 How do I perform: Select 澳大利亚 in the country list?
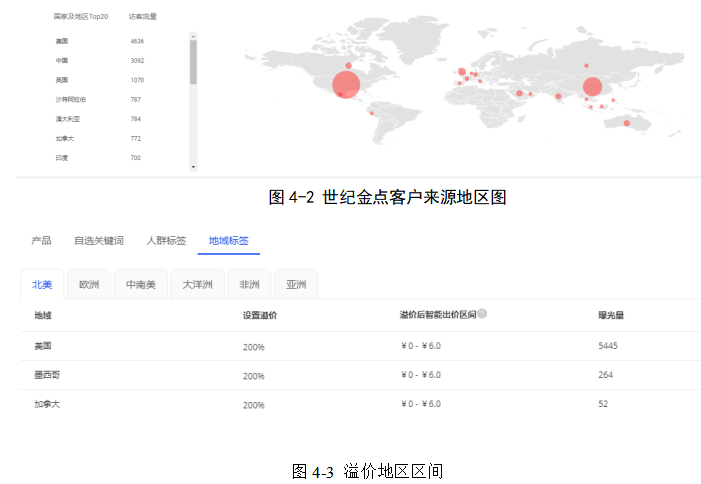coord(68,119)
